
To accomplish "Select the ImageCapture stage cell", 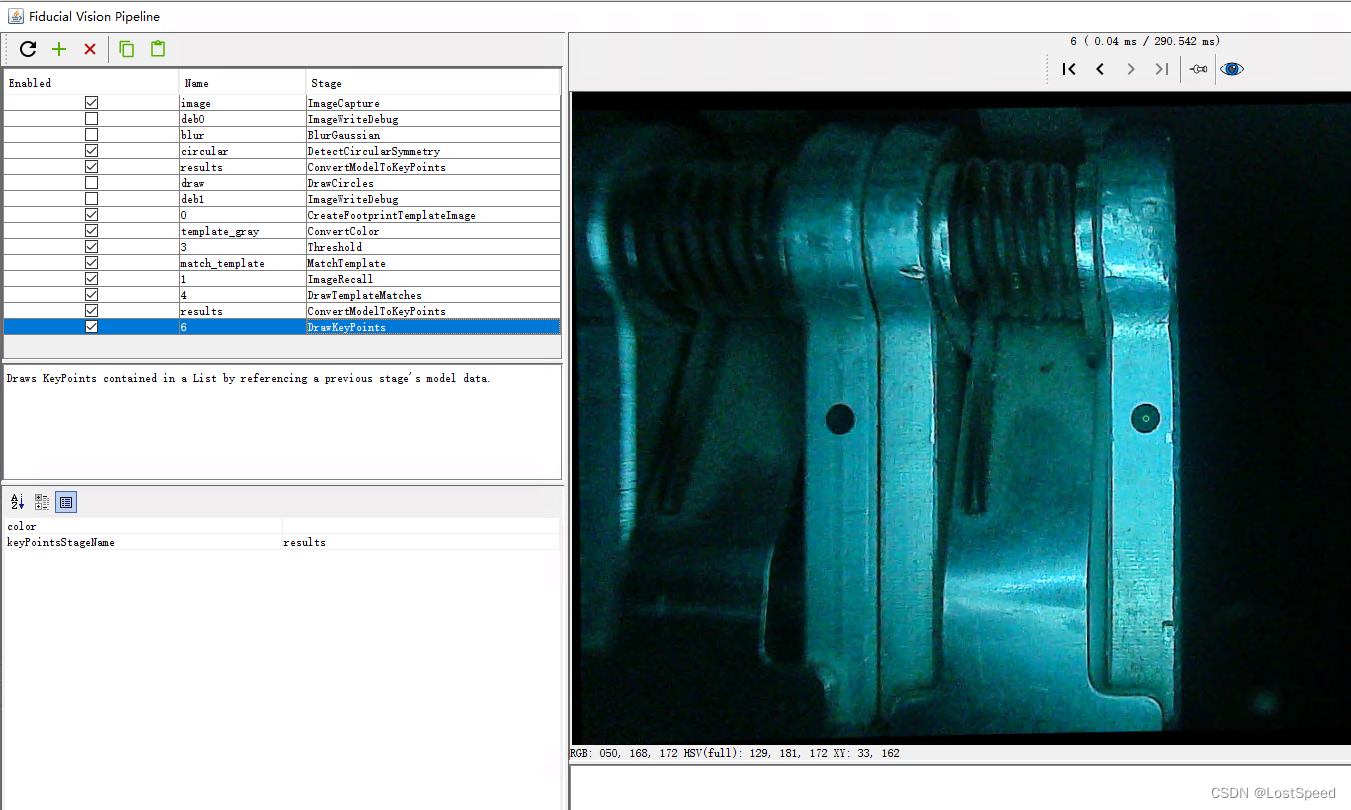I will coord(433,103).
